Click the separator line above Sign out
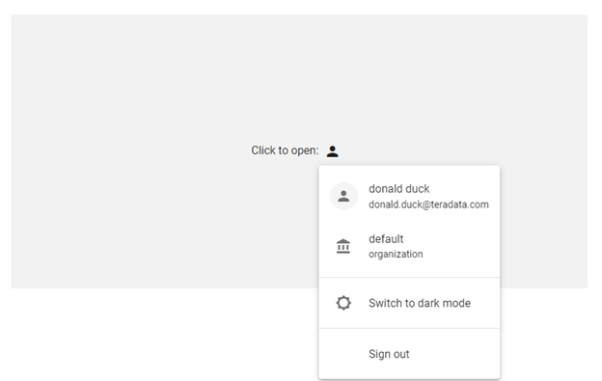Viewport: 602px width, 381px height. point(409,328)
